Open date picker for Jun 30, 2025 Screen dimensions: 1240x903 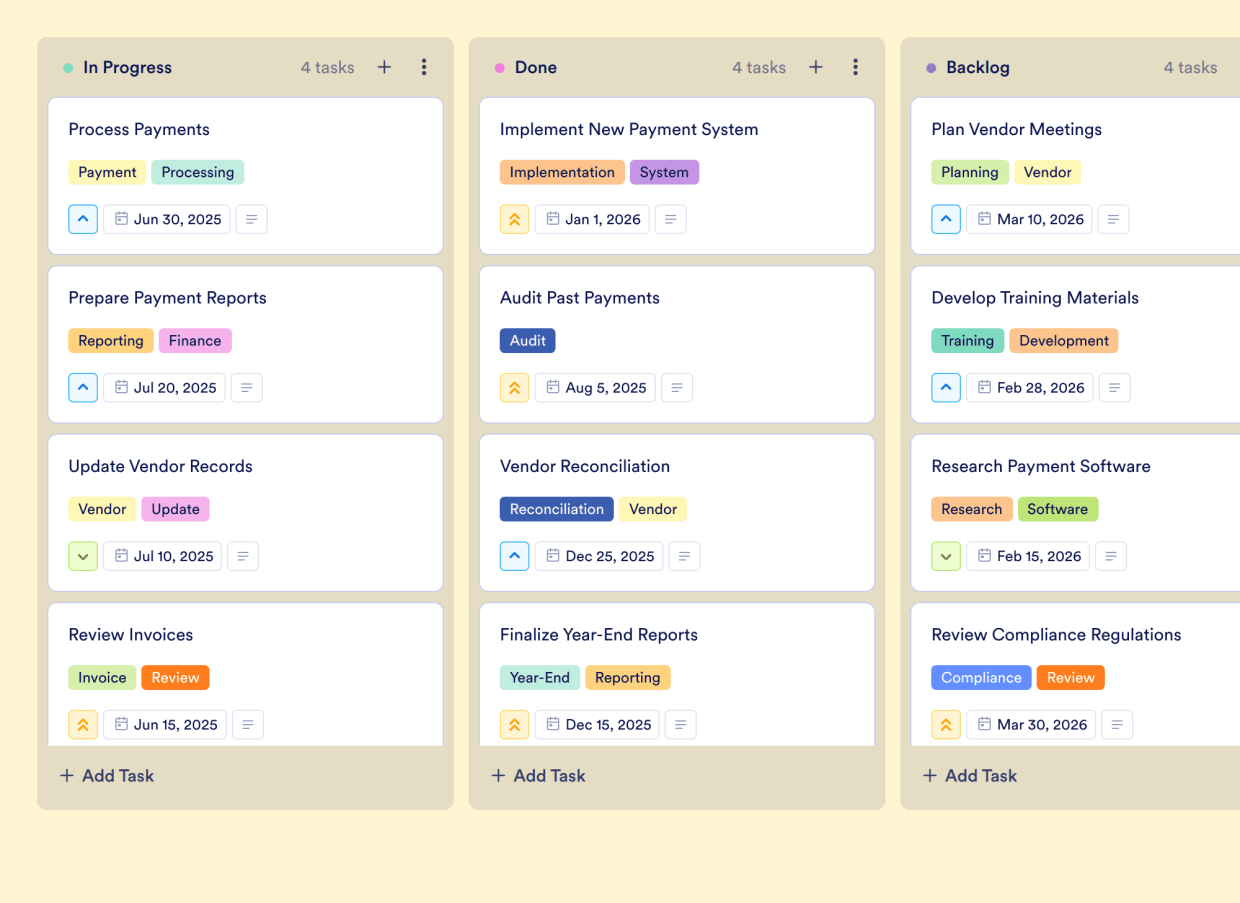point(166,219)
